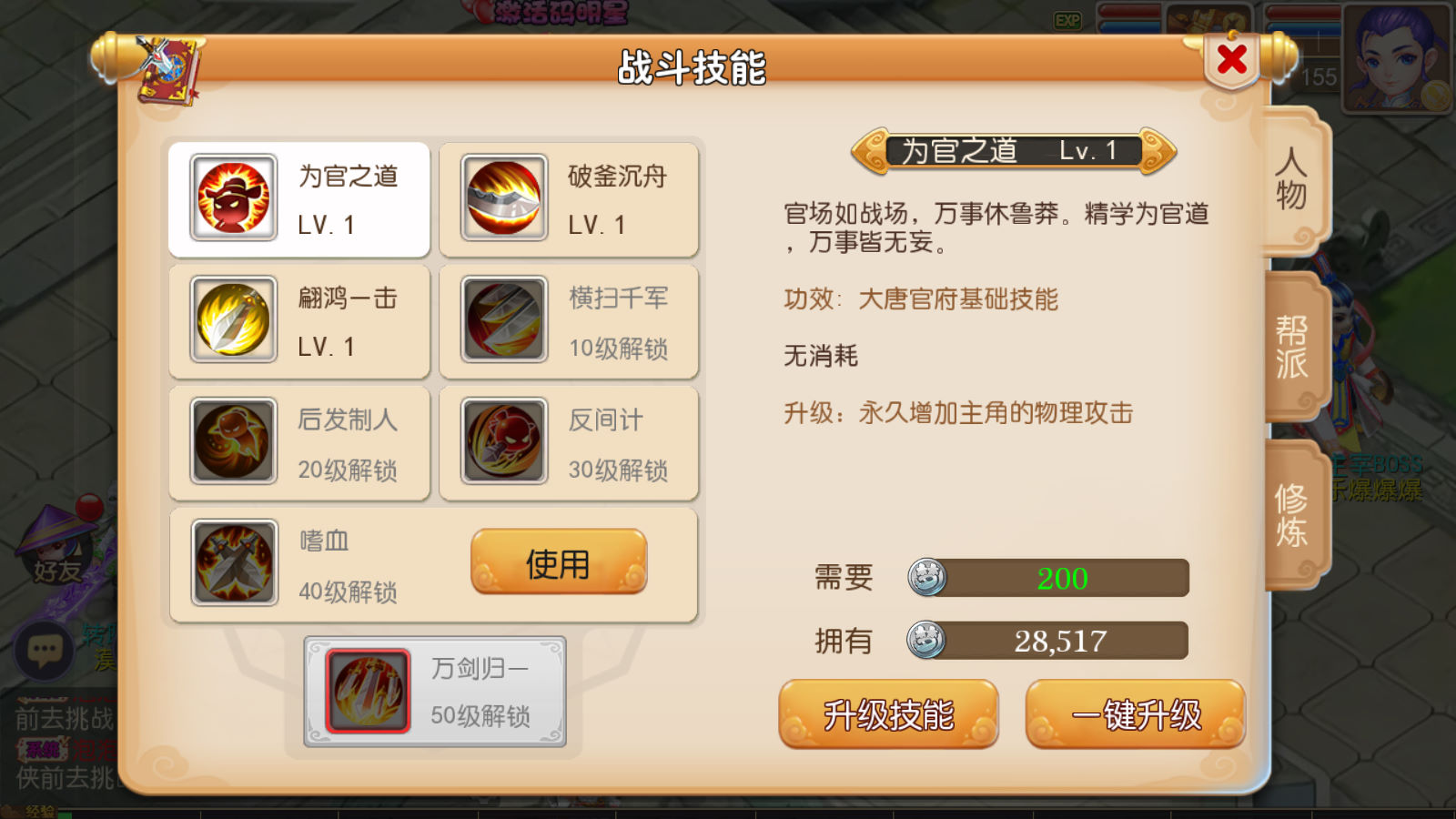
Task: Tap the locked 横扫千军 skill icon
Action: 504,319
